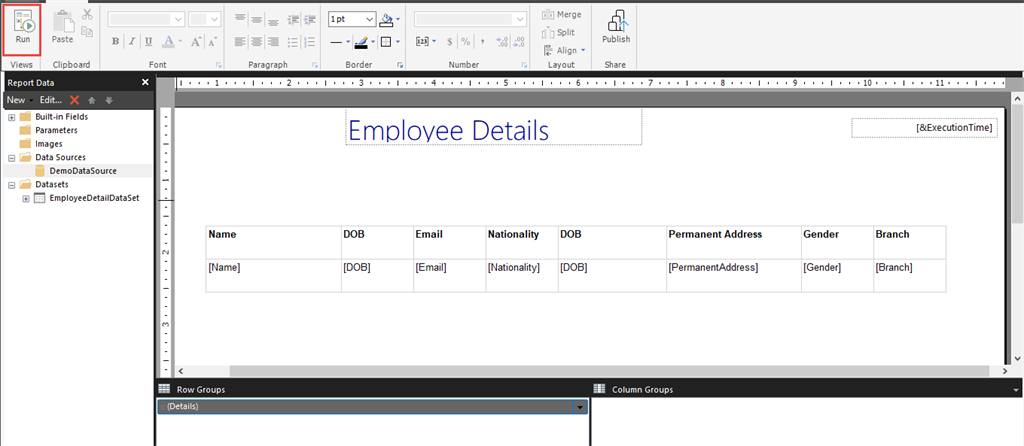The width and height of the screenshot is (1024, 446).
Task: Apply comma thousands separator format
Action: [483, 42]
